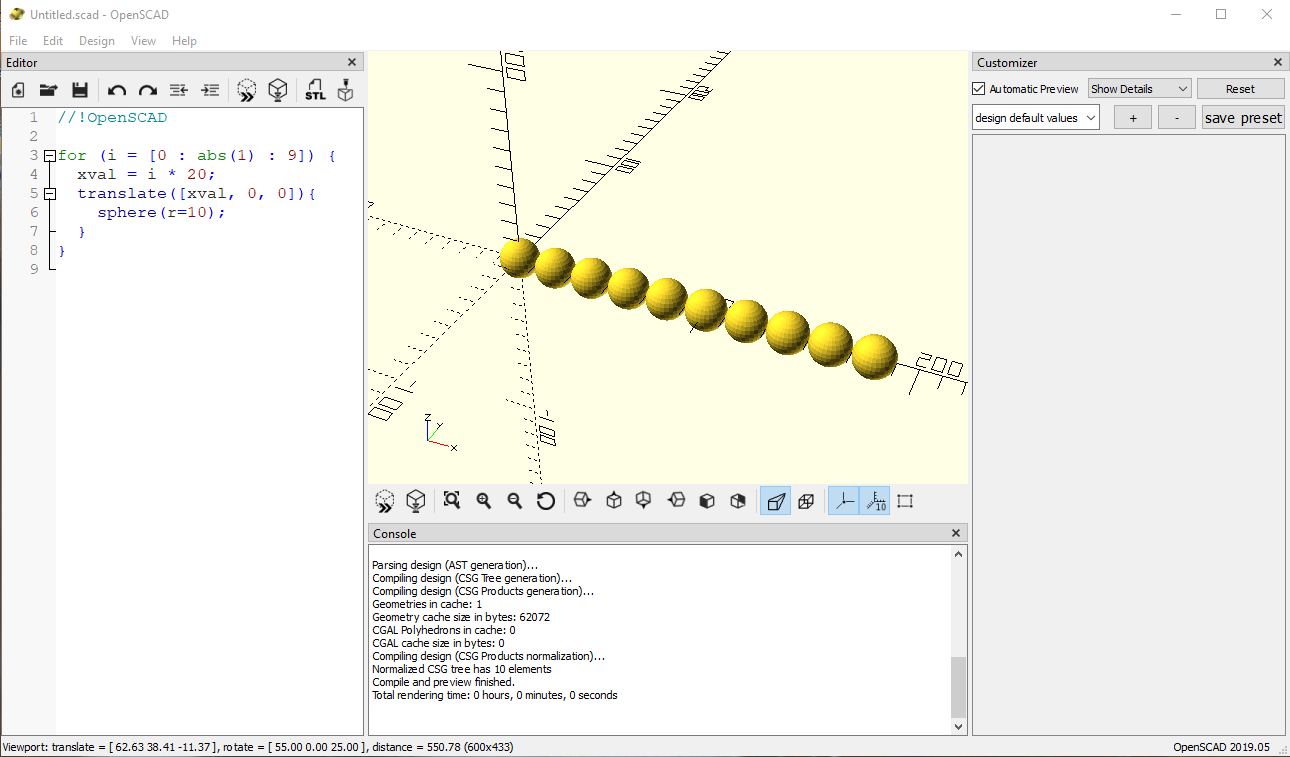
Task: Collapse the for loop fold marker on line 3
Action: coord(50,156)
